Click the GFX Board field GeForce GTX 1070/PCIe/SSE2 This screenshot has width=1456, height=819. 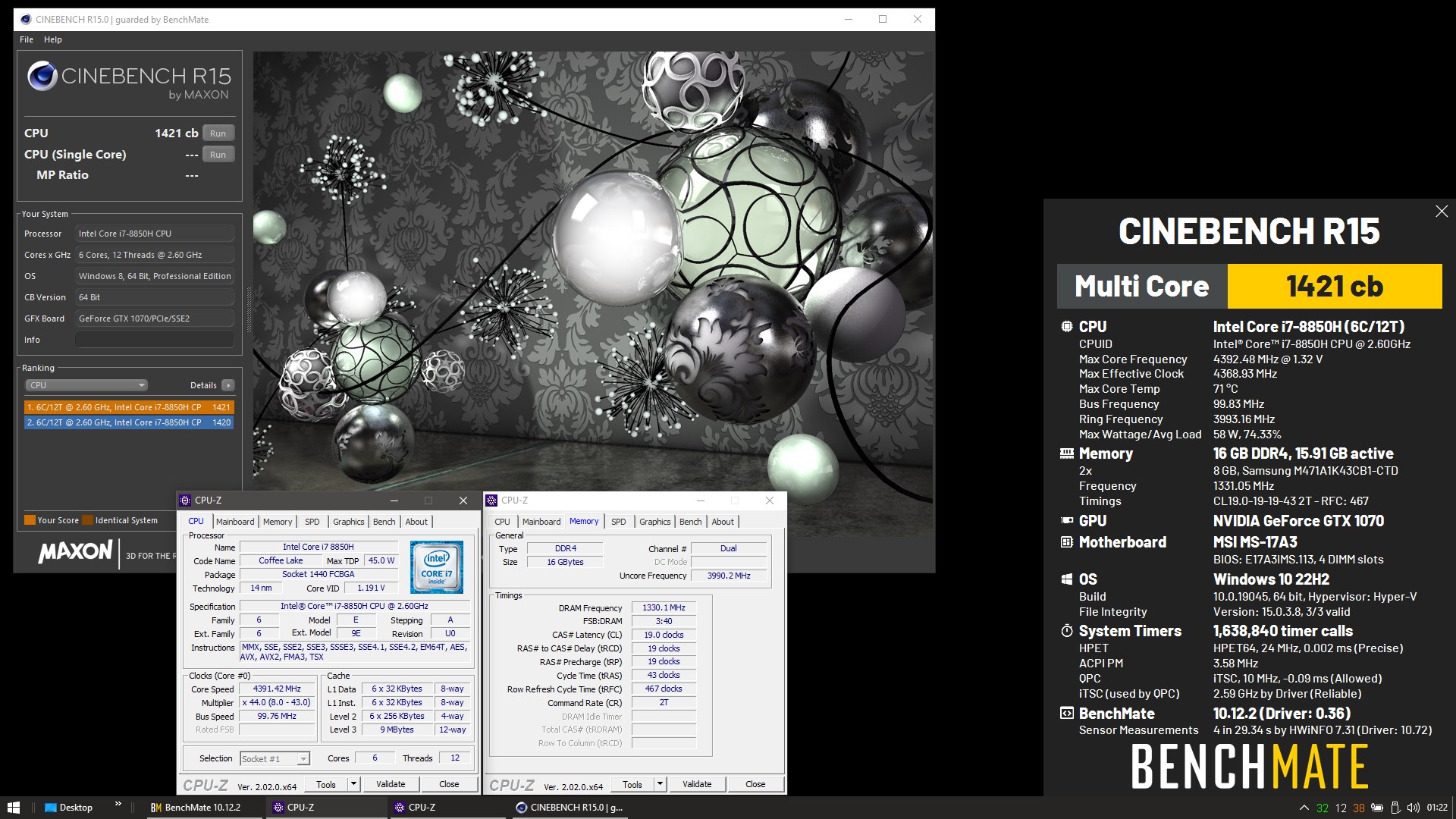pyautogui.click(x=155, y=318)
